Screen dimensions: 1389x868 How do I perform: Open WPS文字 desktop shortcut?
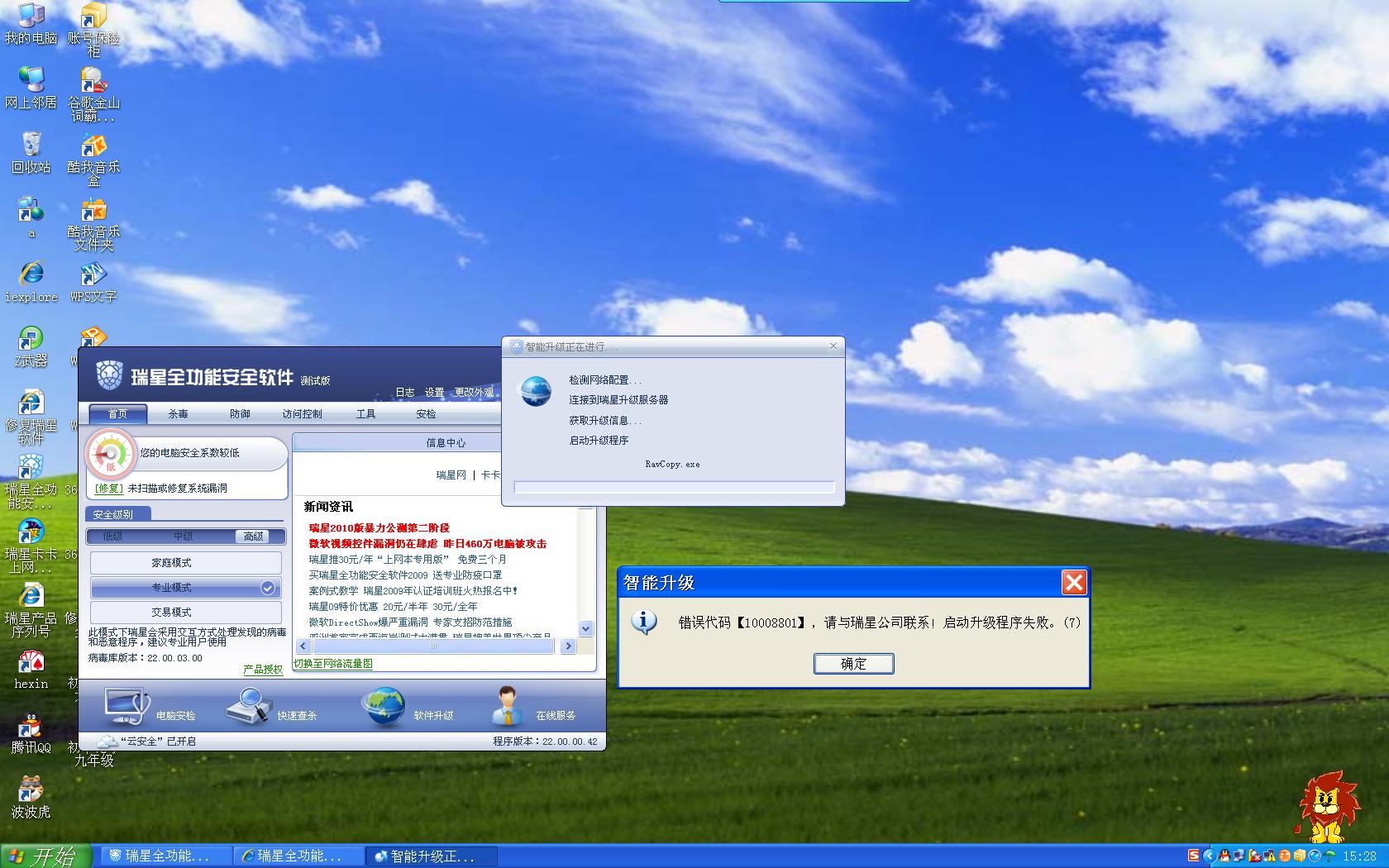[93, 282]
